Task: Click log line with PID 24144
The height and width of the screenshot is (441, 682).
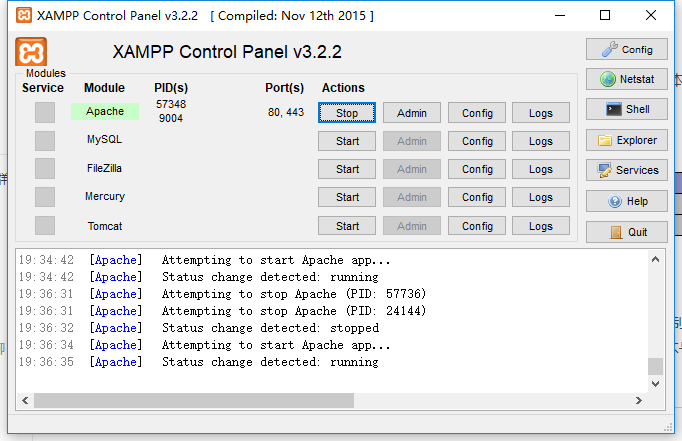Action: (x=222, y=311)
